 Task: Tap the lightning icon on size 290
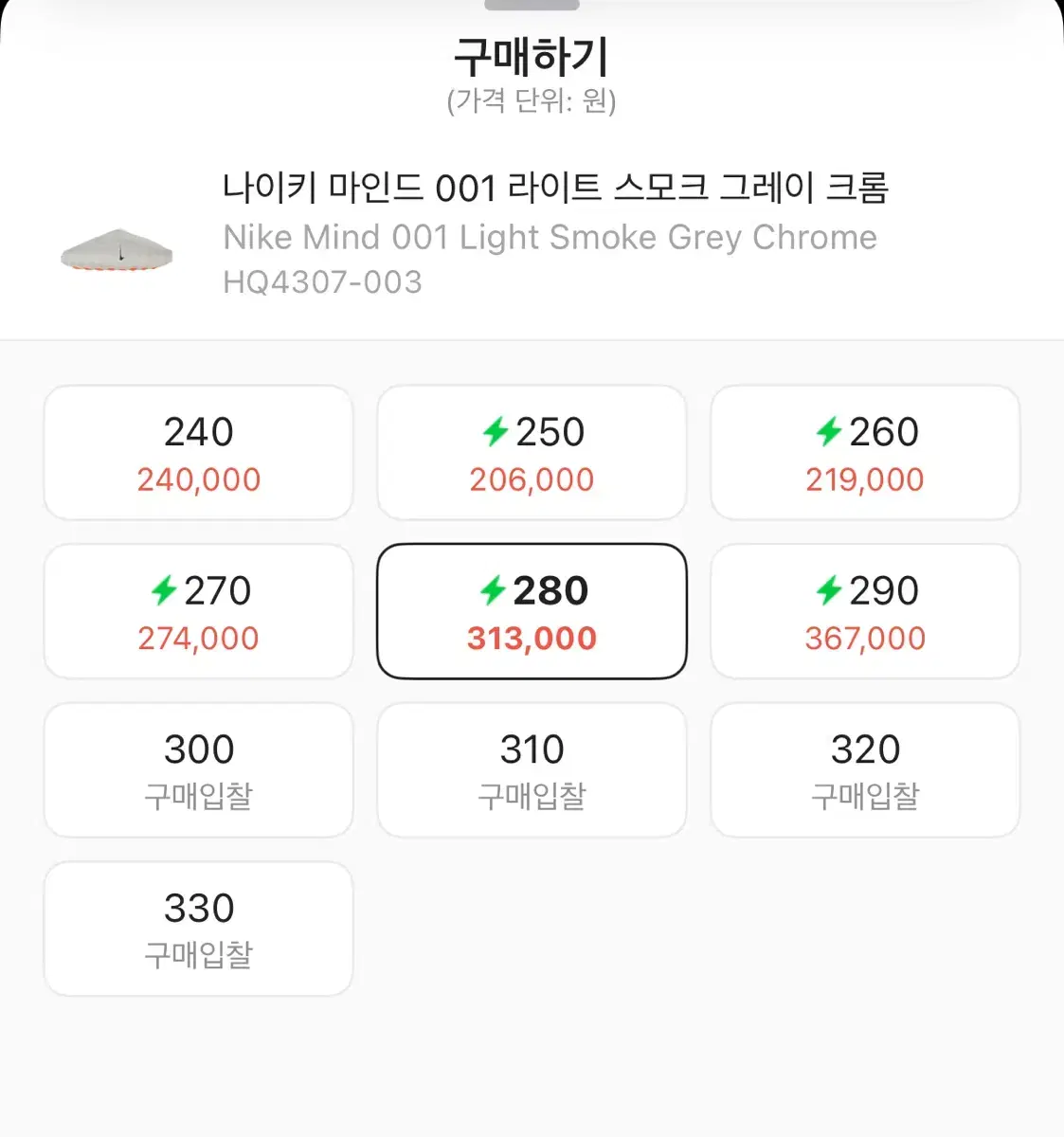coord(829,591)
